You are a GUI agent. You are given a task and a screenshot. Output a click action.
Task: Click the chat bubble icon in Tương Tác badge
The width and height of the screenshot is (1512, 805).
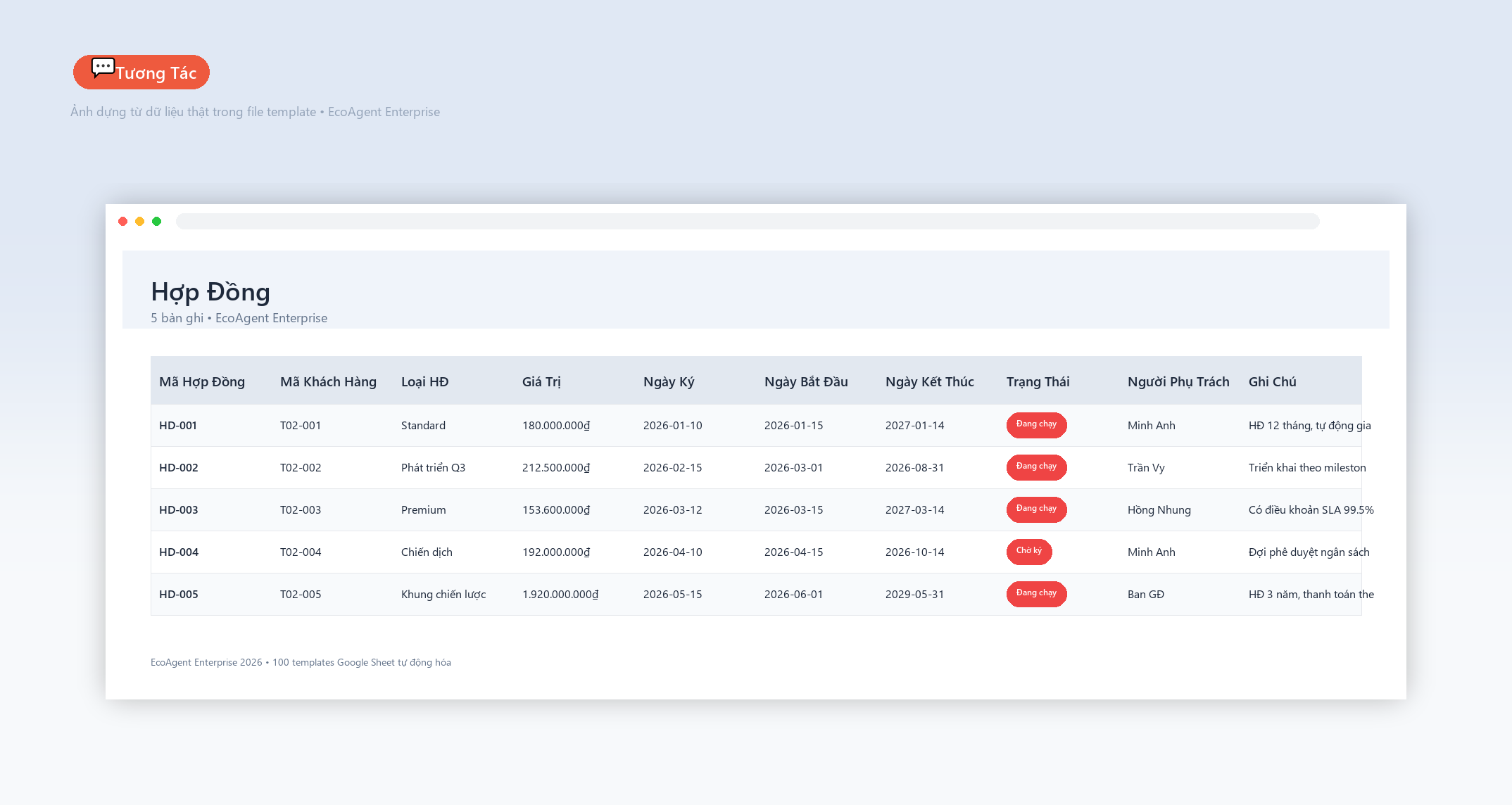tap(103, 68)
